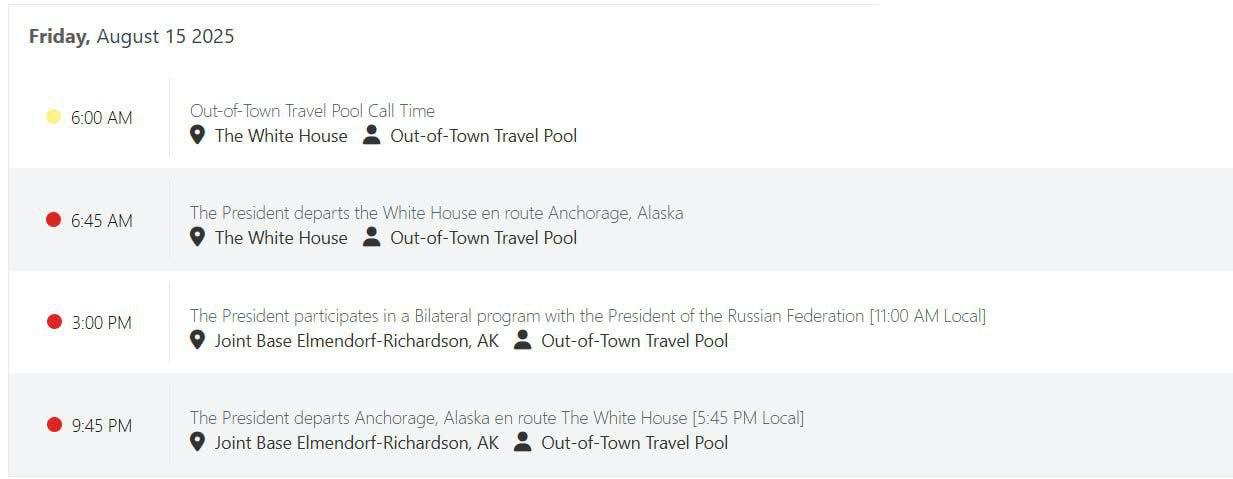Click the red status dot at 9:45 PM

tap(54, 425)
